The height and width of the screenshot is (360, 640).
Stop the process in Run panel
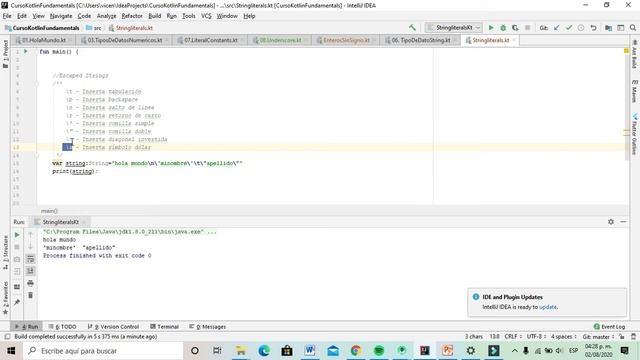tap(17, 247)
